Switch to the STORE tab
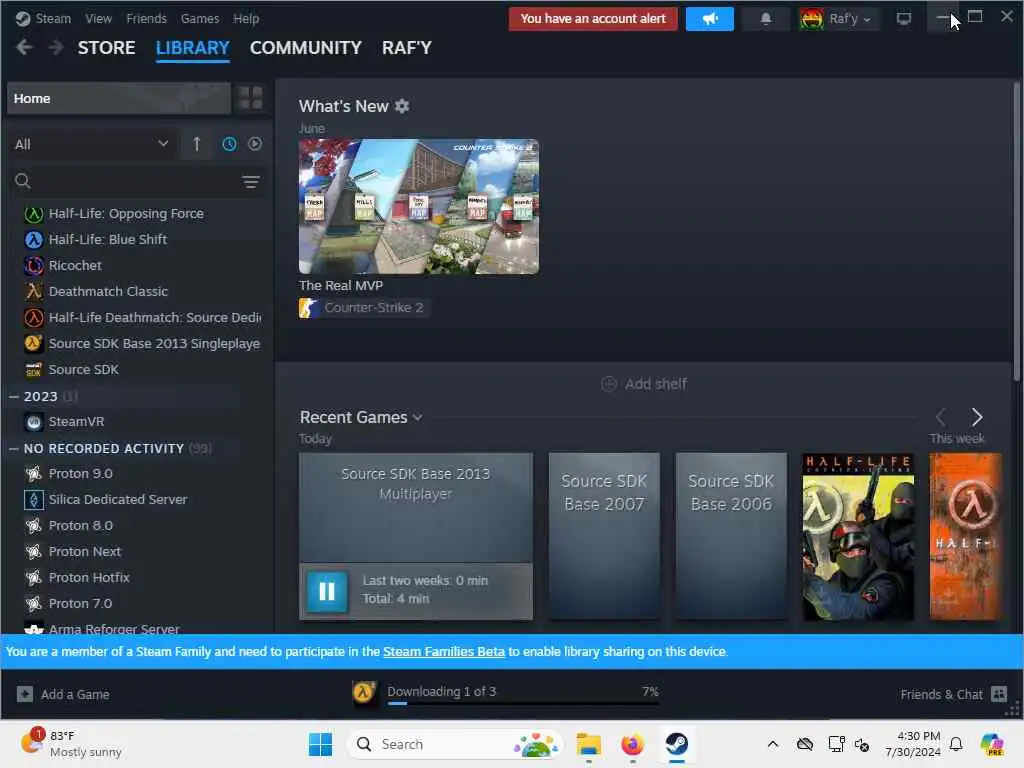Screen dimensions: 1024x768 point(106,48)
